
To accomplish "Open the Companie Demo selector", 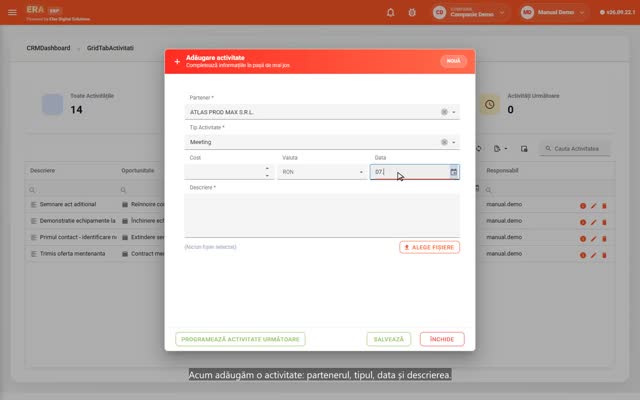I will click(472, 13).
